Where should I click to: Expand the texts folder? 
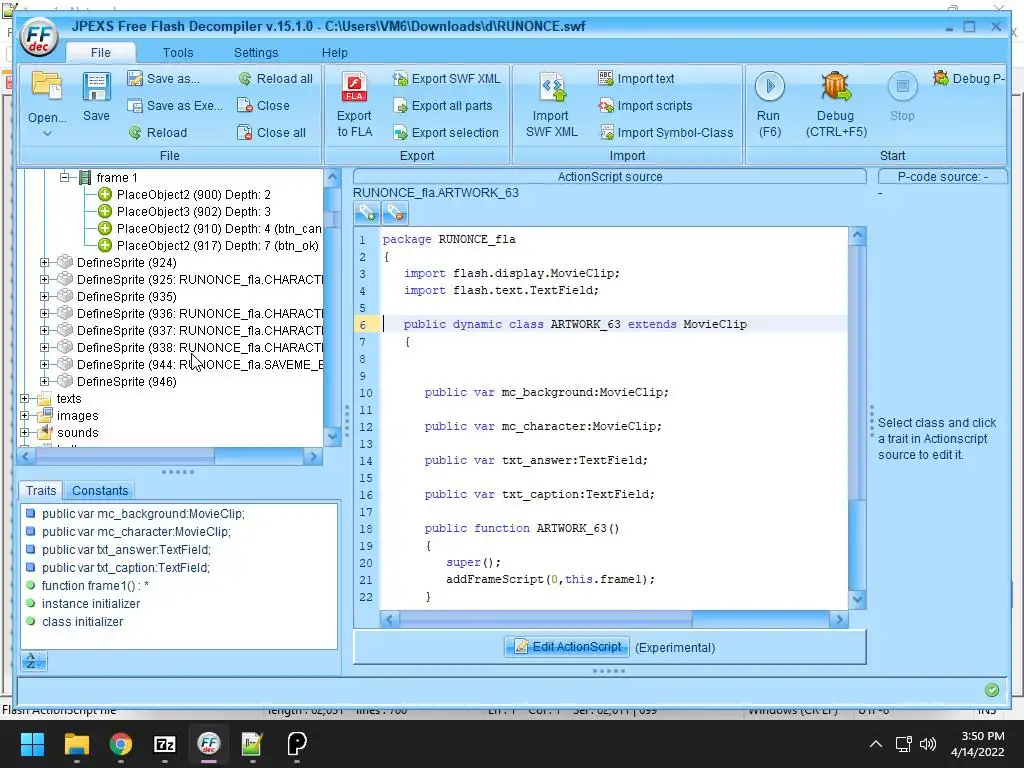[24, 398]
